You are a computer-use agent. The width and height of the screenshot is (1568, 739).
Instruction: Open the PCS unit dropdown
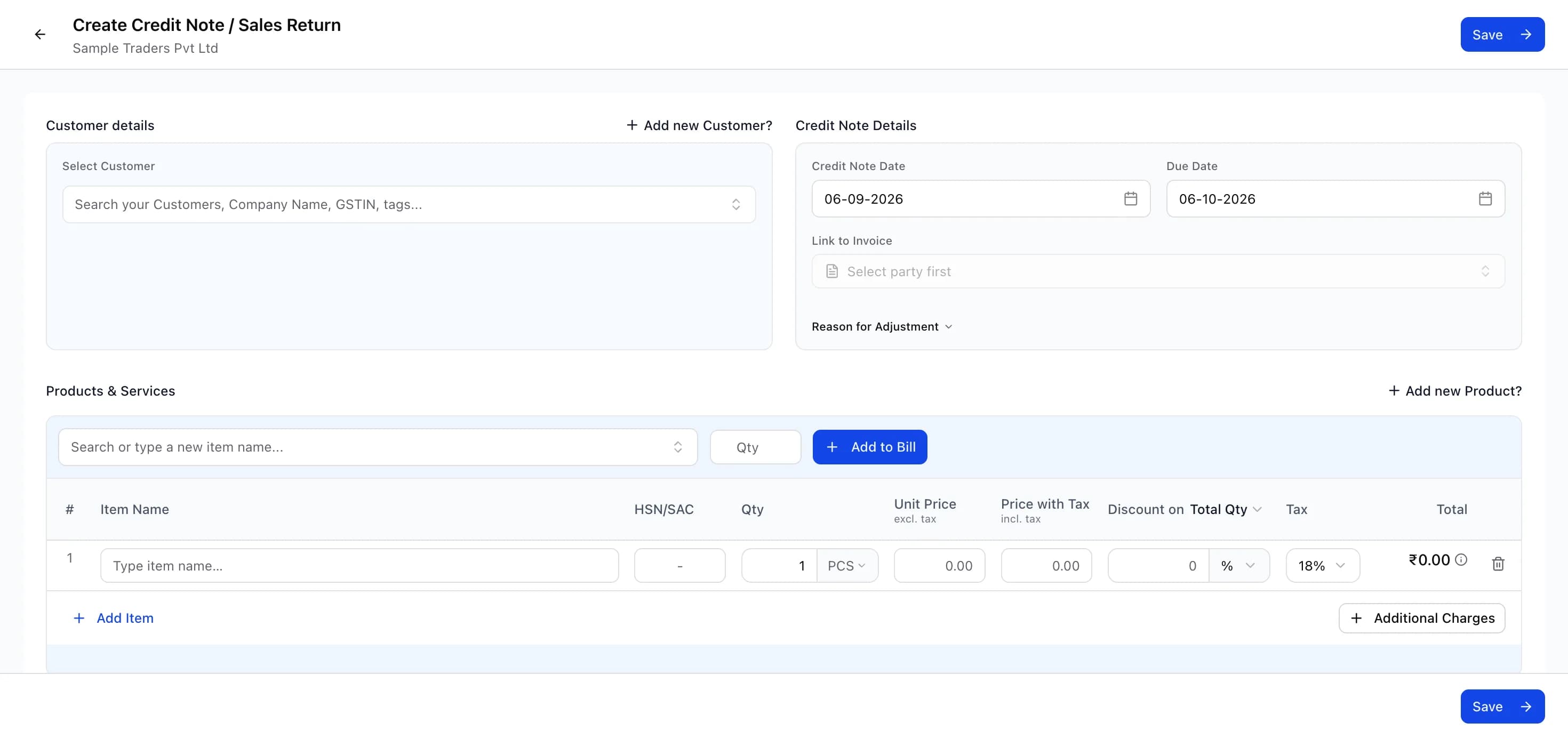(847, 566)
